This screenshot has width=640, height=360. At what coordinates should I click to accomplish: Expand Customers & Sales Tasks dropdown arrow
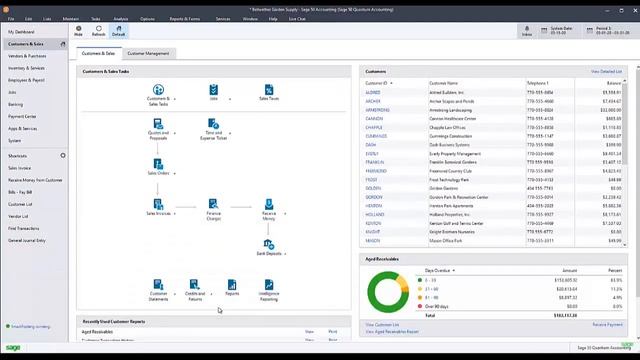175,99
